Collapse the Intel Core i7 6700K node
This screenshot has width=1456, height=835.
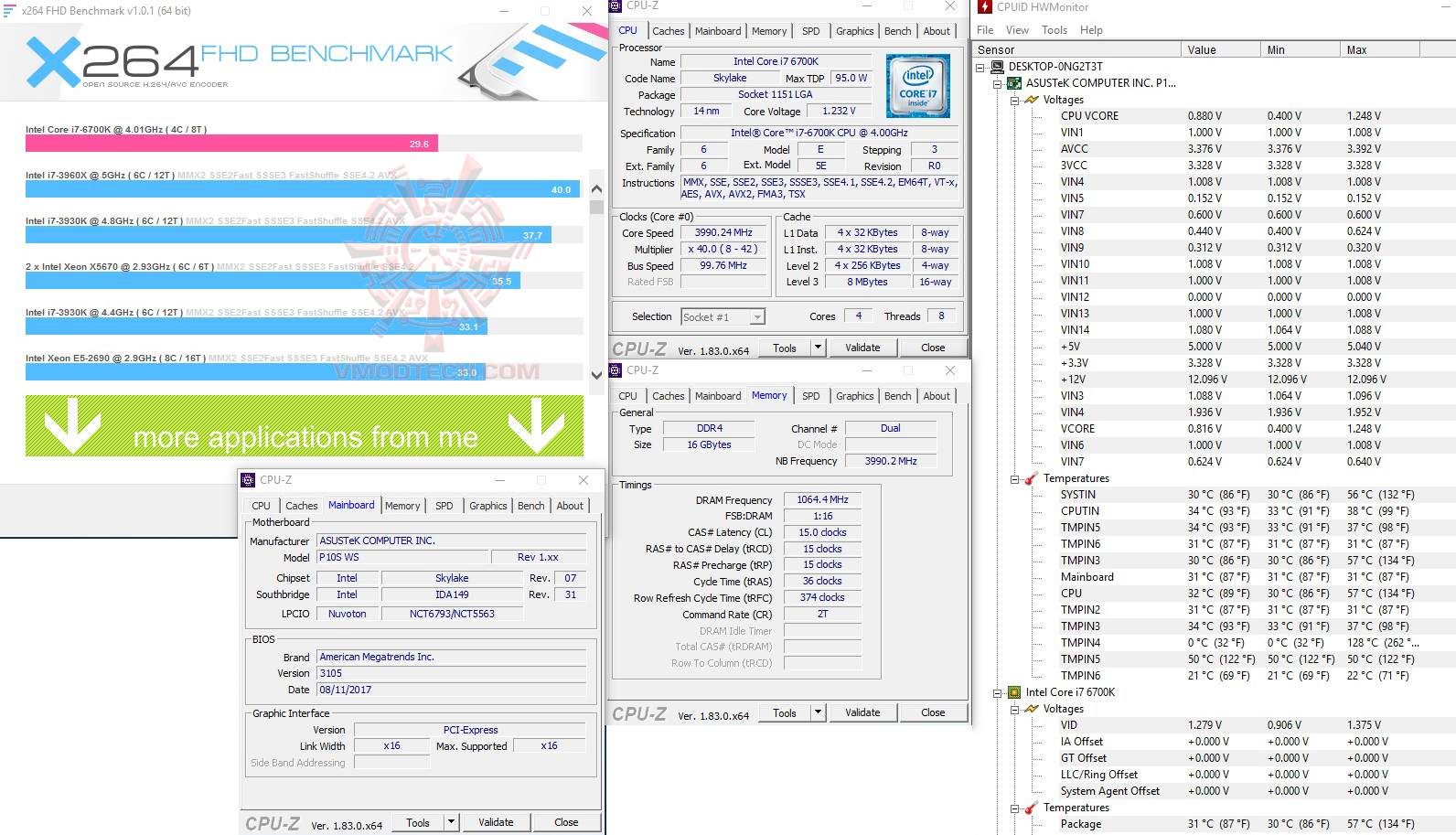[x=998, y=692]
